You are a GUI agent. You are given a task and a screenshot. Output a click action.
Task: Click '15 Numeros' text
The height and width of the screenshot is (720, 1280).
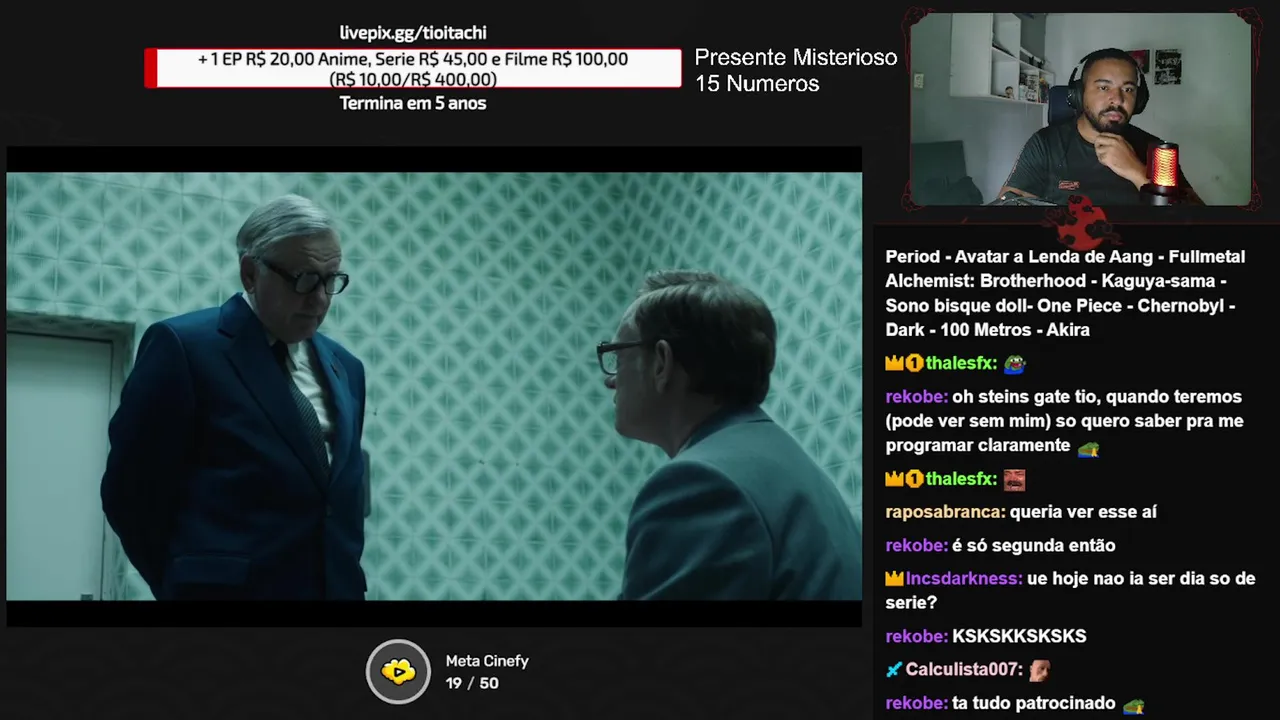click(757, 84)
